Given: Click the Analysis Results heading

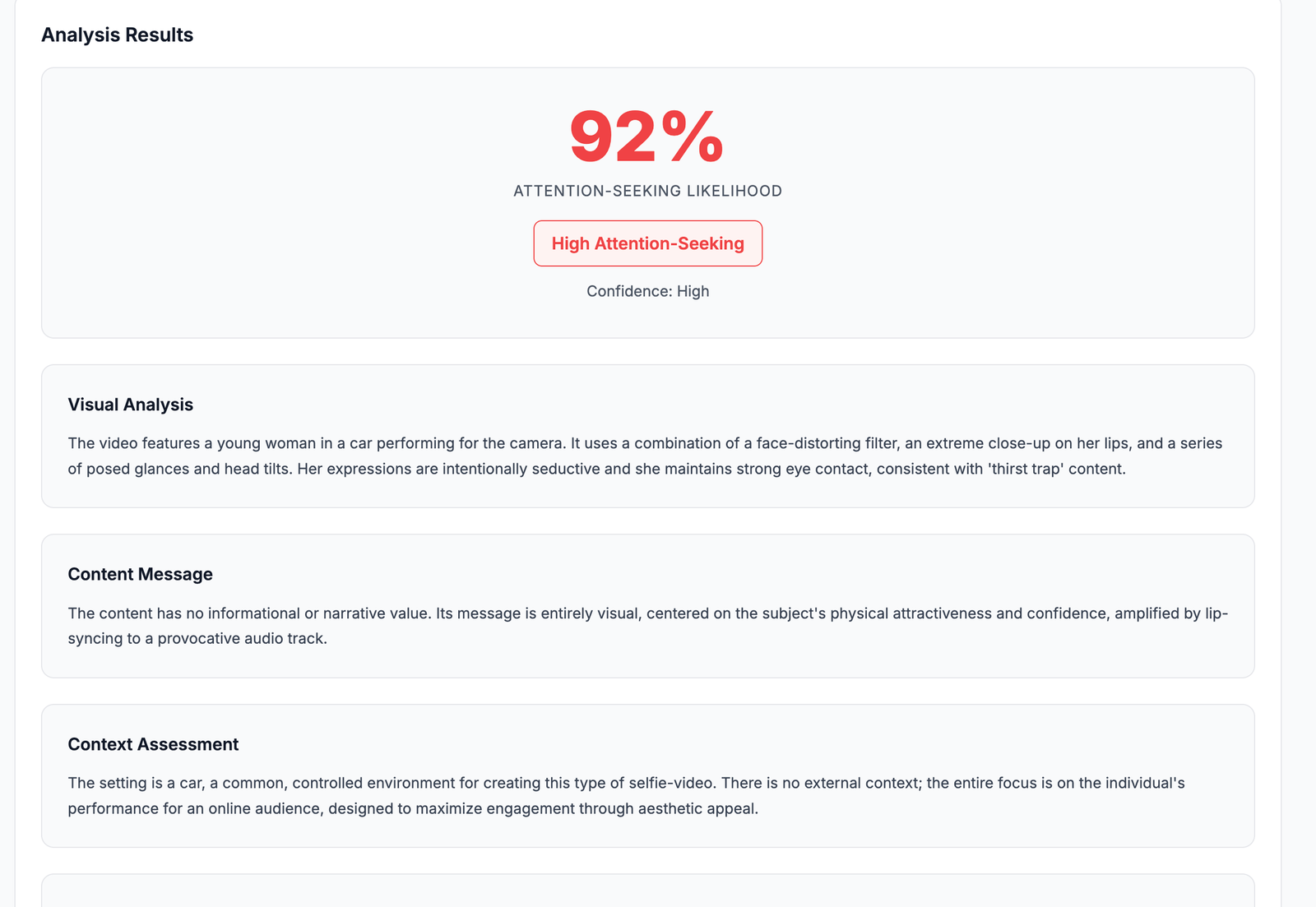Looking at the screenshot, I should coord(118,35).
